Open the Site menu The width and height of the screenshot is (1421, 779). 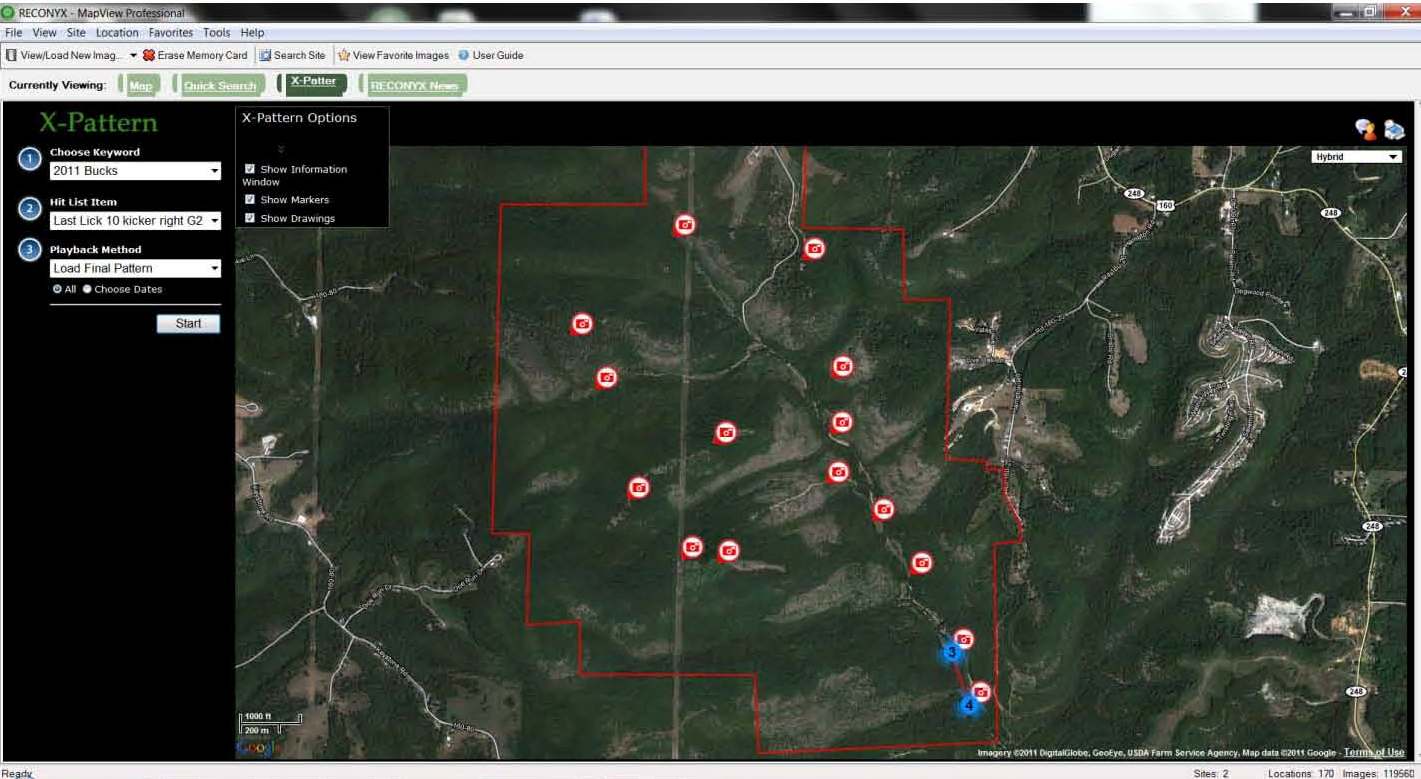(76, 33)
